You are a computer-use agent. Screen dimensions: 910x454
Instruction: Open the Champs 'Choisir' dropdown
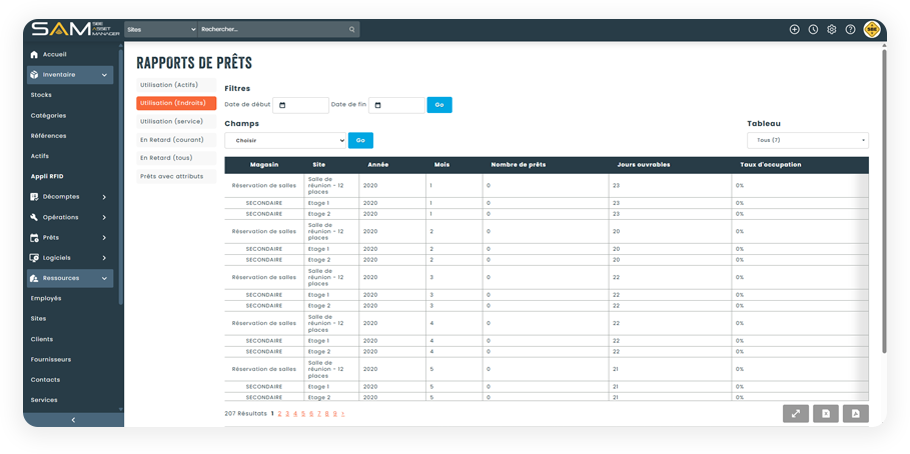[285, 141]
